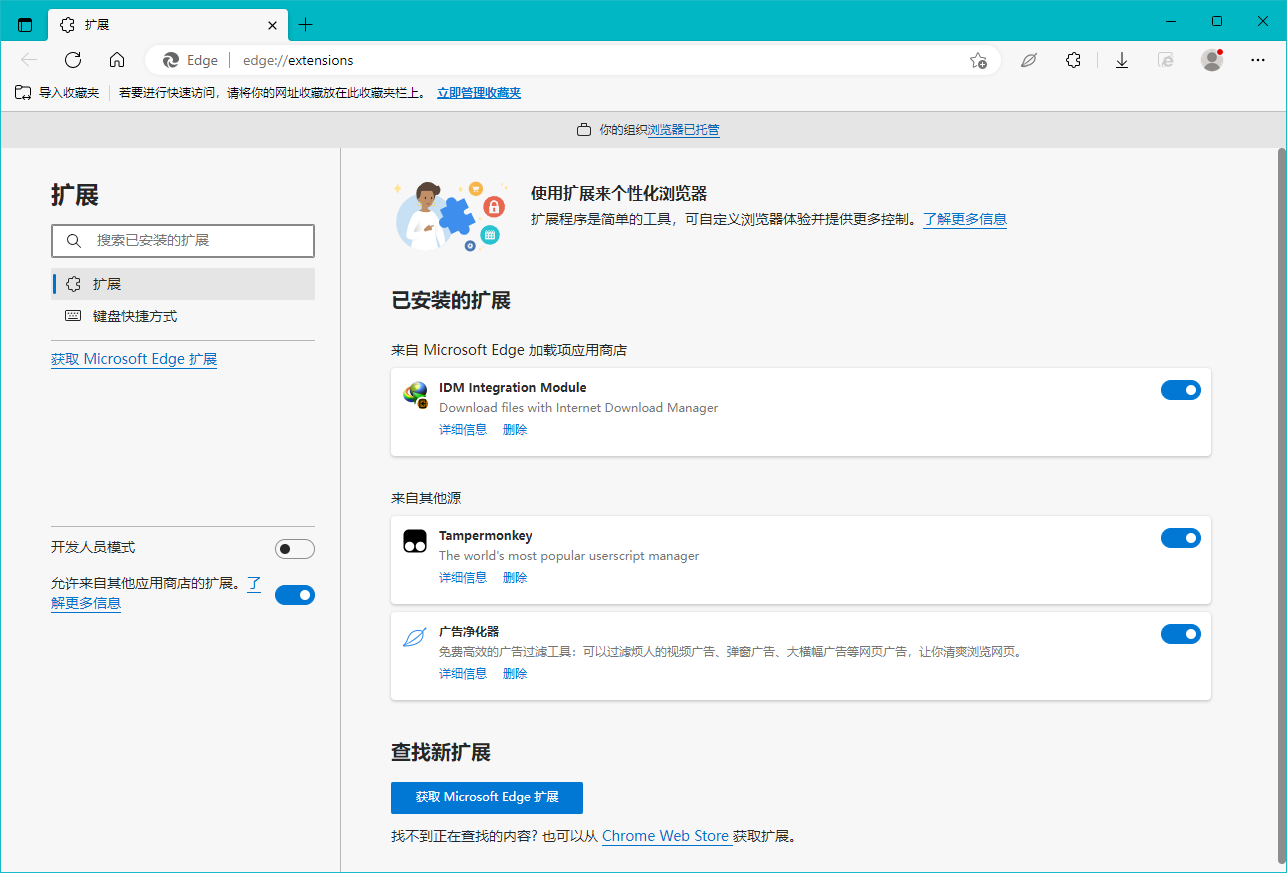Click the 查找新扩展 heading
This screenshot has height=873, width=1287.
click(441, 753)
